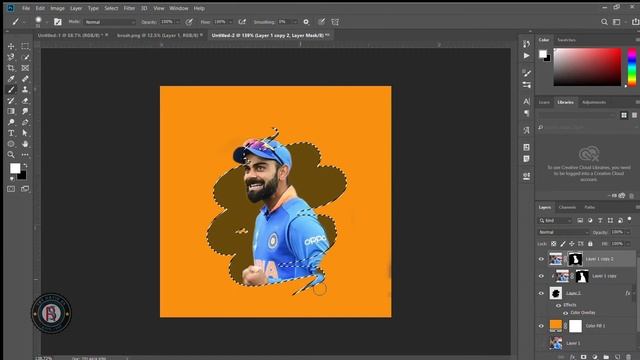Select the Rectangular Marquee tool
This screenshot has width=640, height=360.
click(25, 46)
